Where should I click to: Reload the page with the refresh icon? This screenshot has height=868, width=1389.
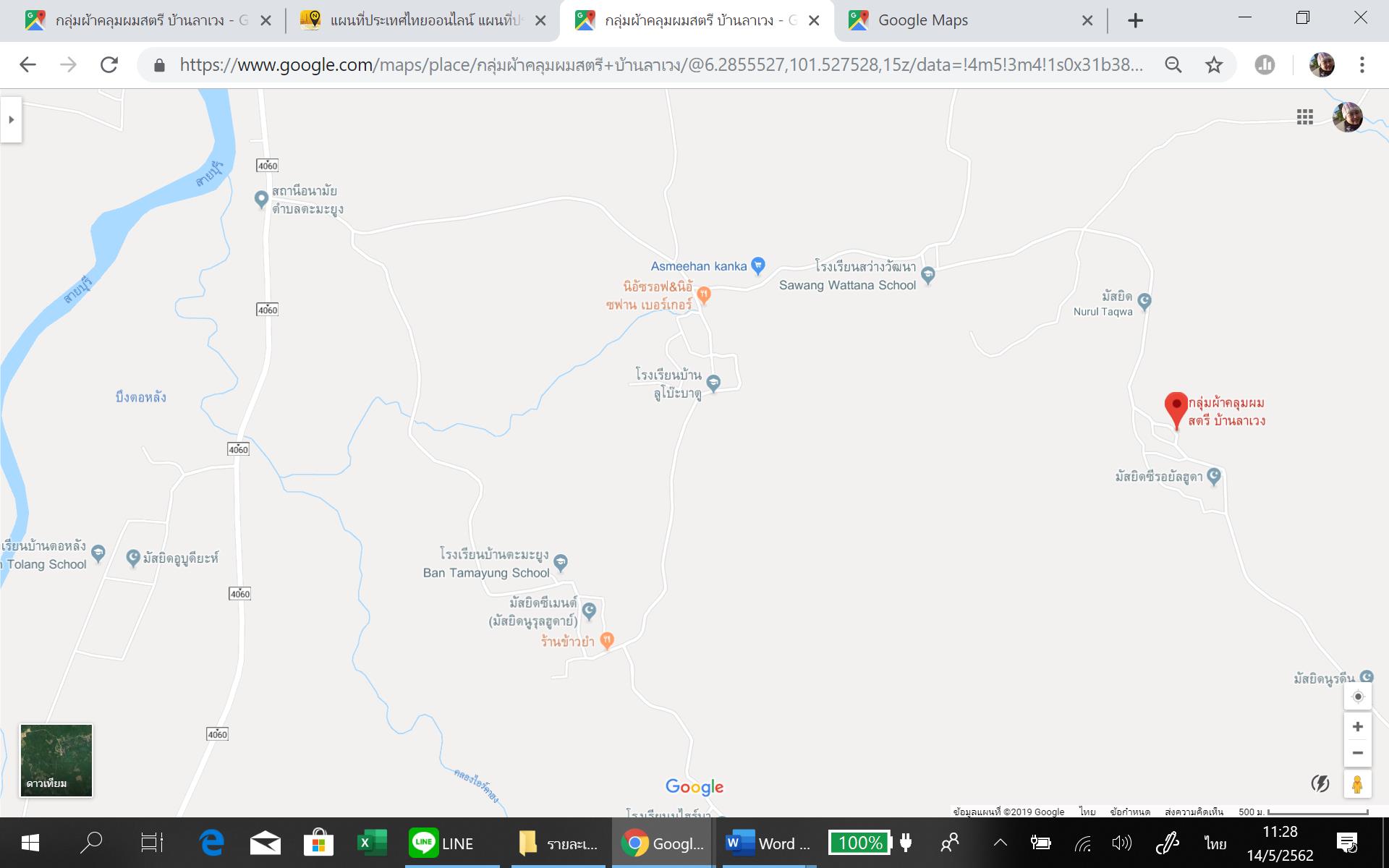[x=109, y=65]
